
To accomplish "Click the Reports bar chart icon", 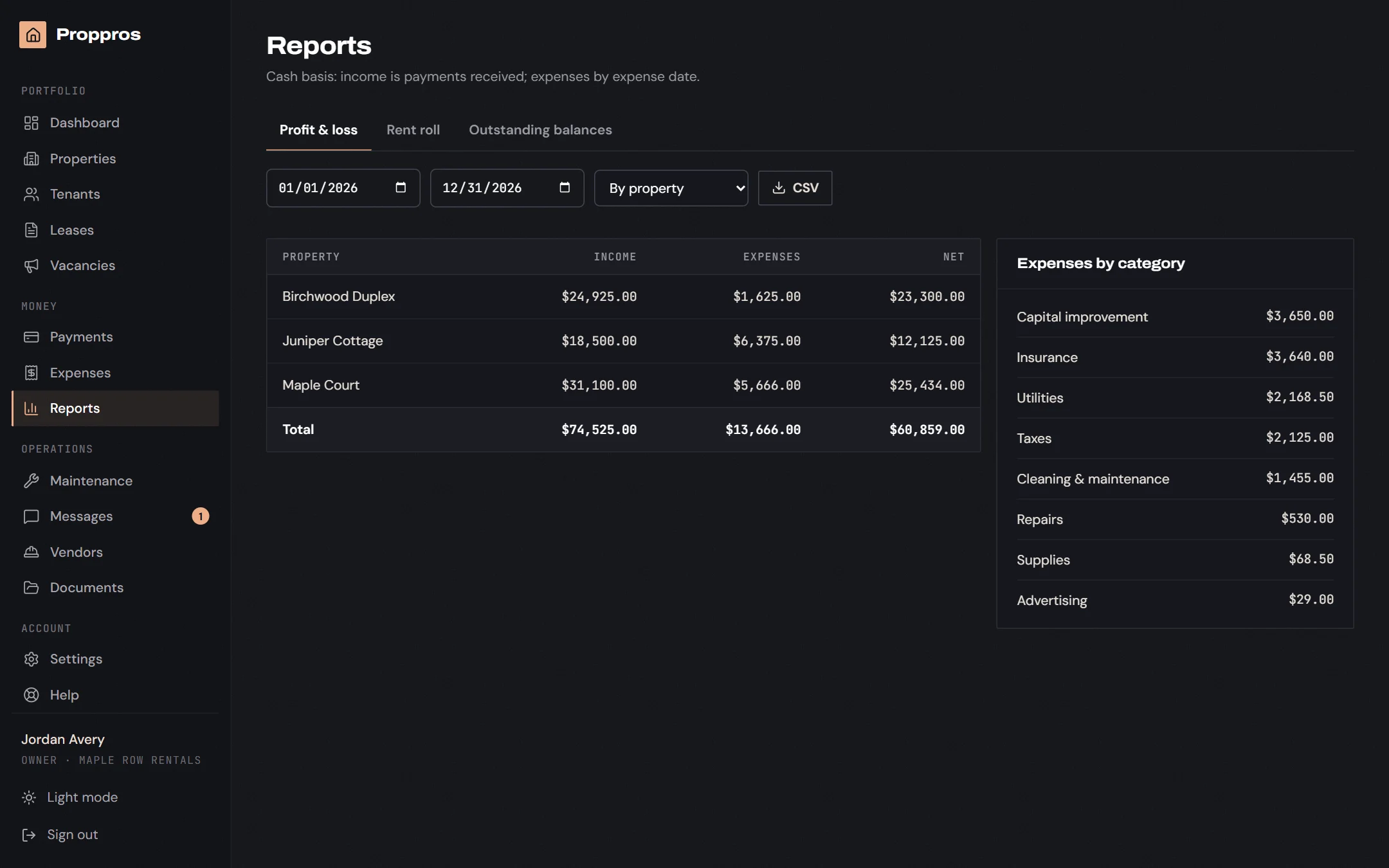I will click(x=32, y=408).
